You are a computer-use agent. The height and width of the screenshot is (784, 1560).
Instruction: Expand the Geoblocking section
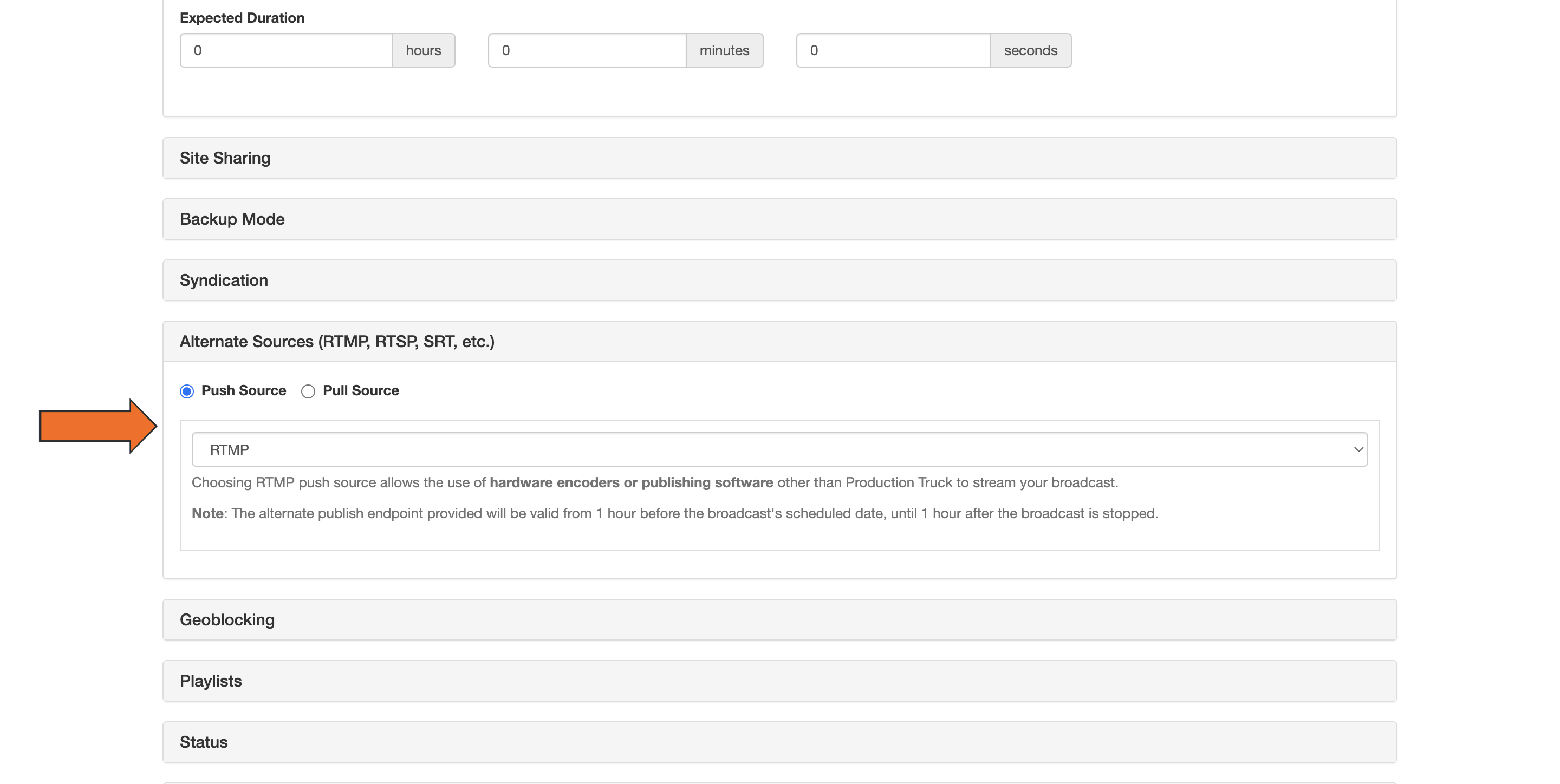(227, 619)
